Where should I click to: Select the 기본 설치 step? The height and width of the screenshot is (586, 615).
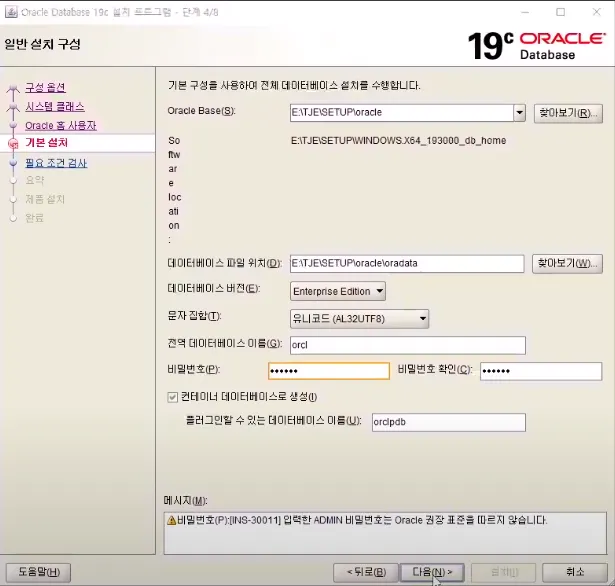(47, 142)
